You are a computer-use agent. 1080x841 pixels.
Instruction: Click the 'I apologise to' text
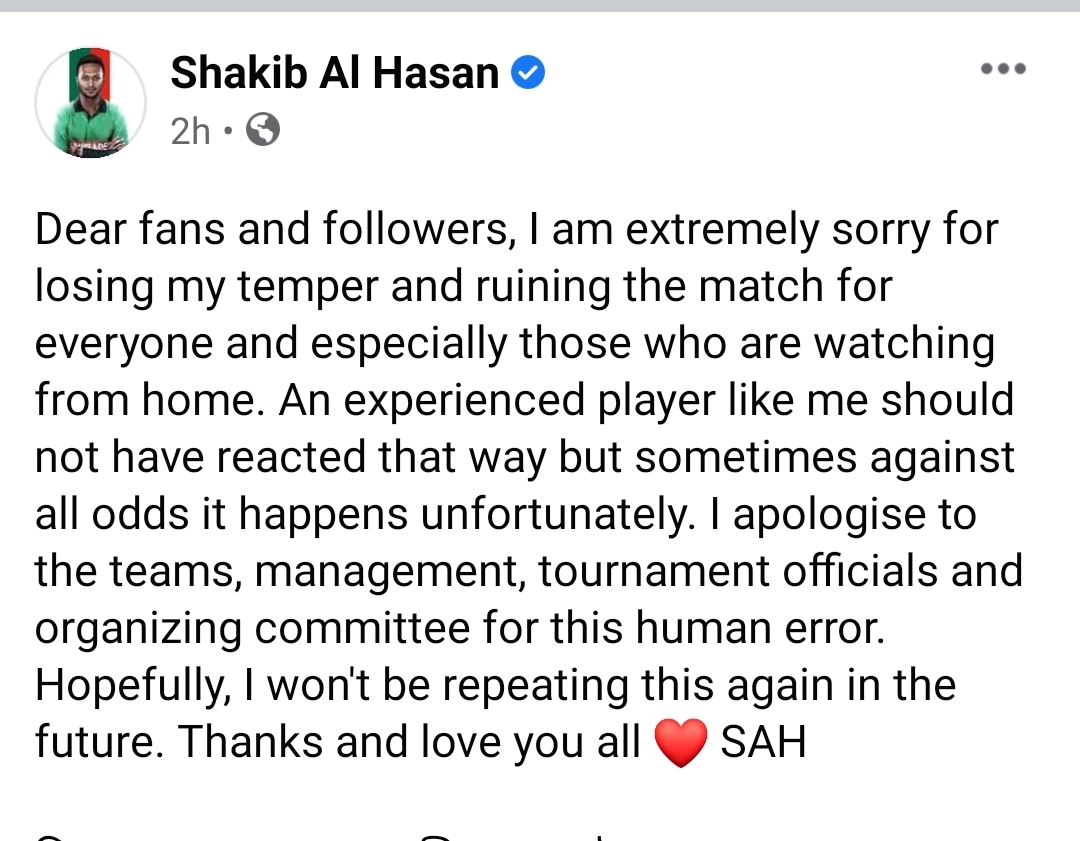click(855, 515)
